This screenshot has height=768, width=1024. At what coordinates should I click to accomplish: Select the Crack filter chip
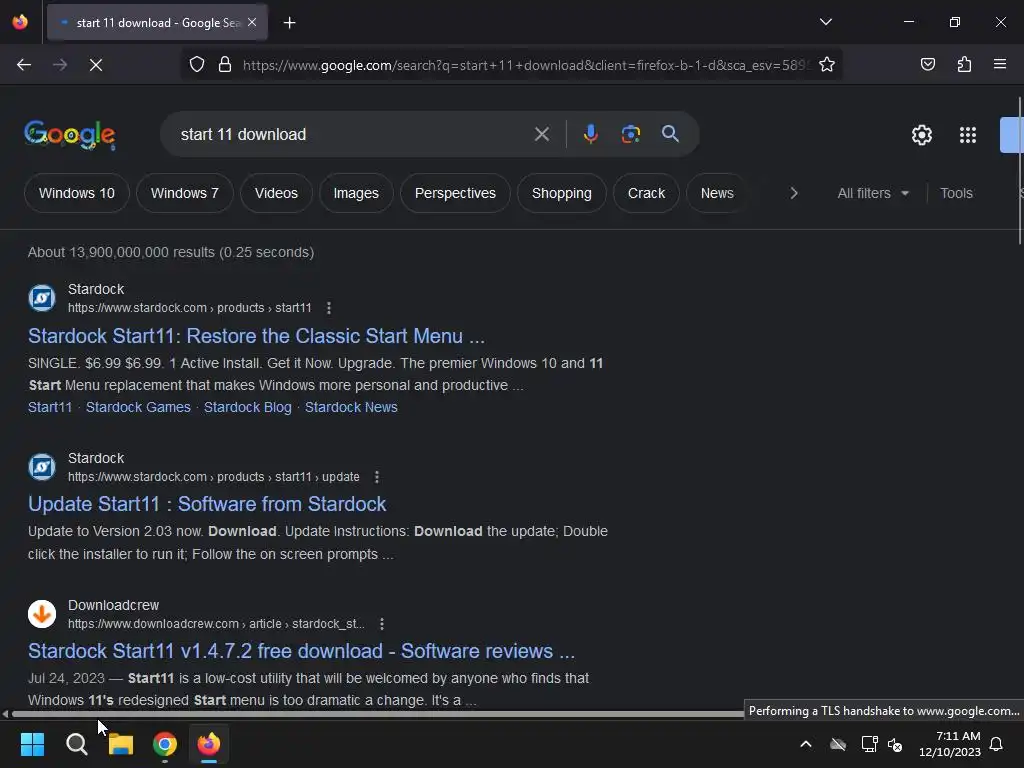(646, 193)
